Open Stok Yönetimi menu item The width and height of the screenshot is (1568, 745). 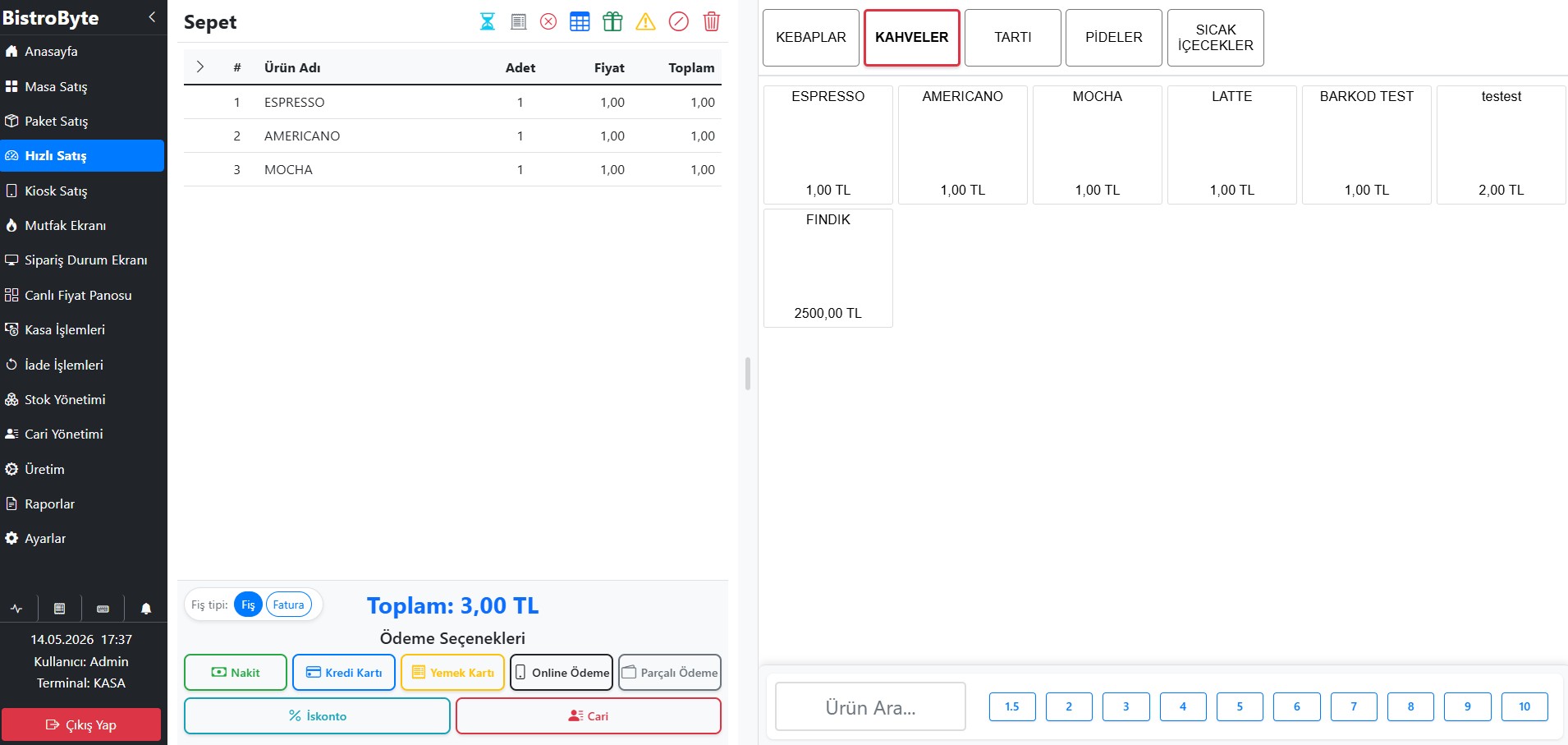[82, 399]
